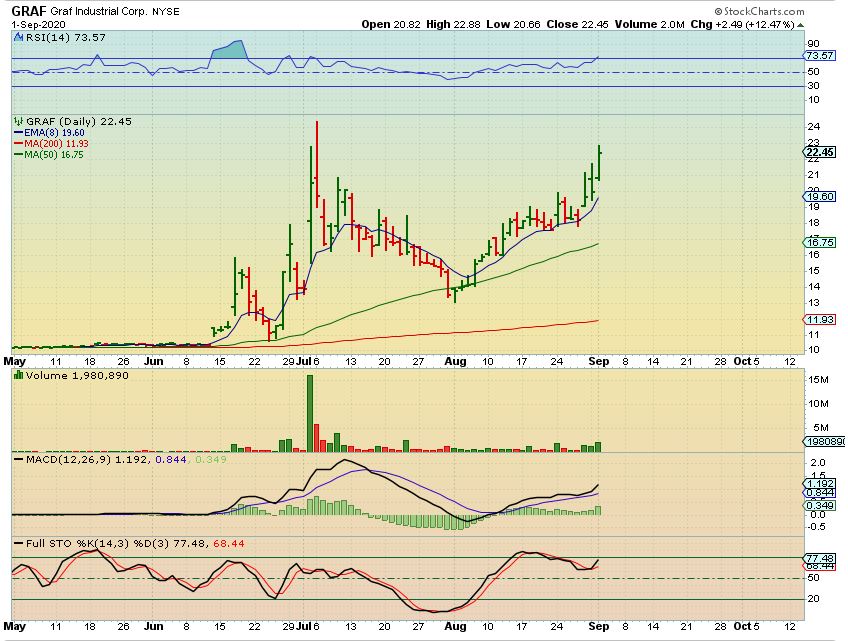Click the Volume histogram legend icon

tap(17, 374)
